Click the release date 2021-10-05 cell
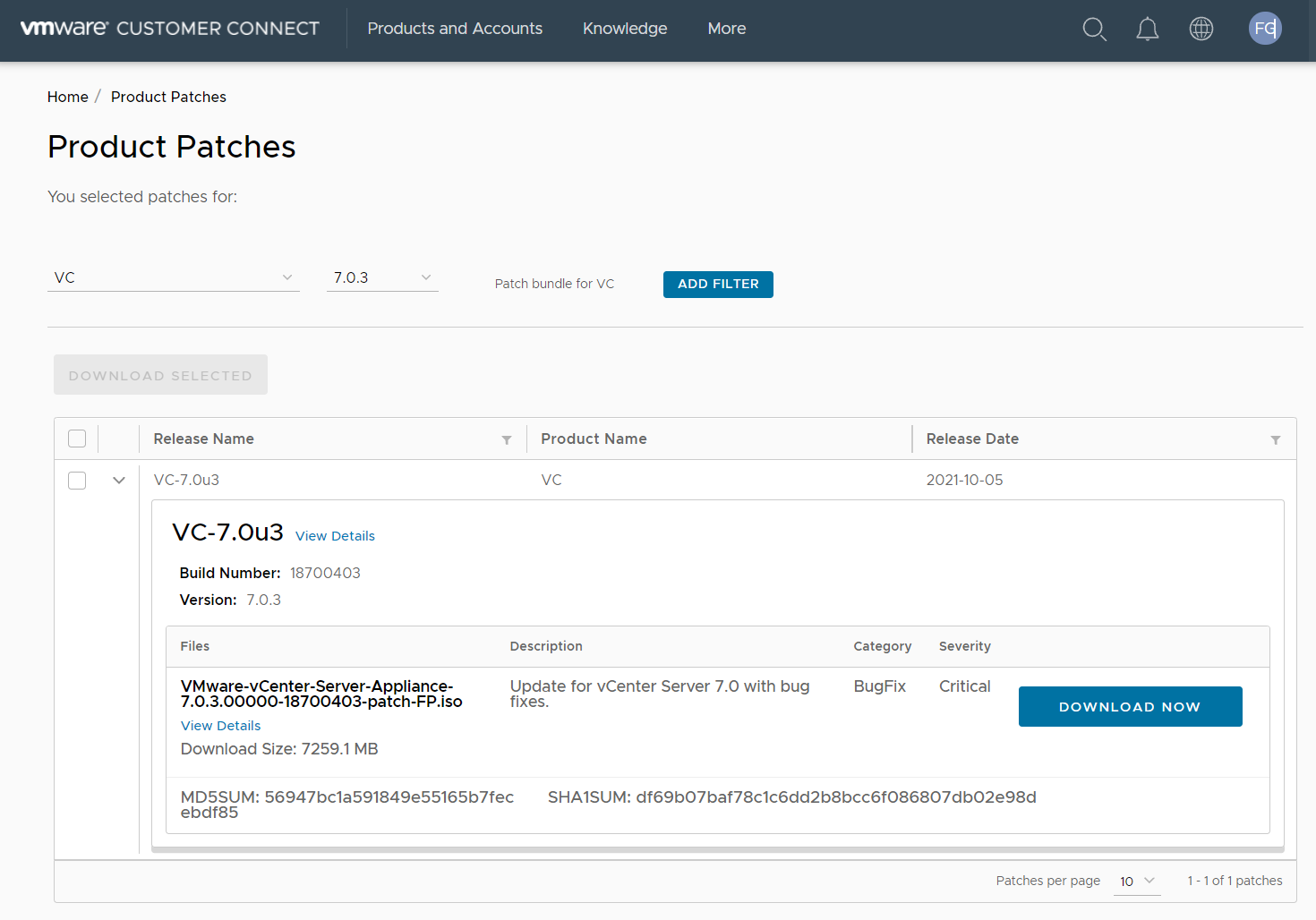The height and width of the screenshot is (920, 1316). (964, 480)
